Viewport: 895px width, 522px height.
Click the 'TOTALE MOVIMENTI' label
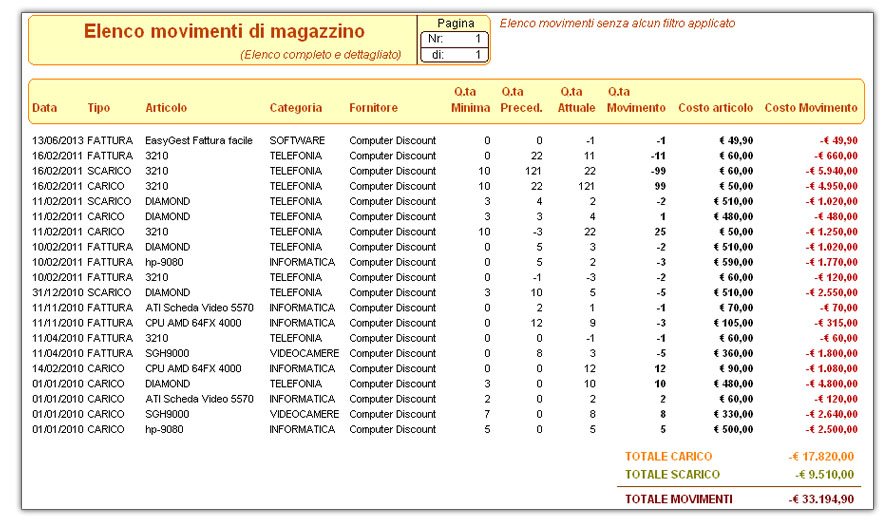tap(679, 499)
